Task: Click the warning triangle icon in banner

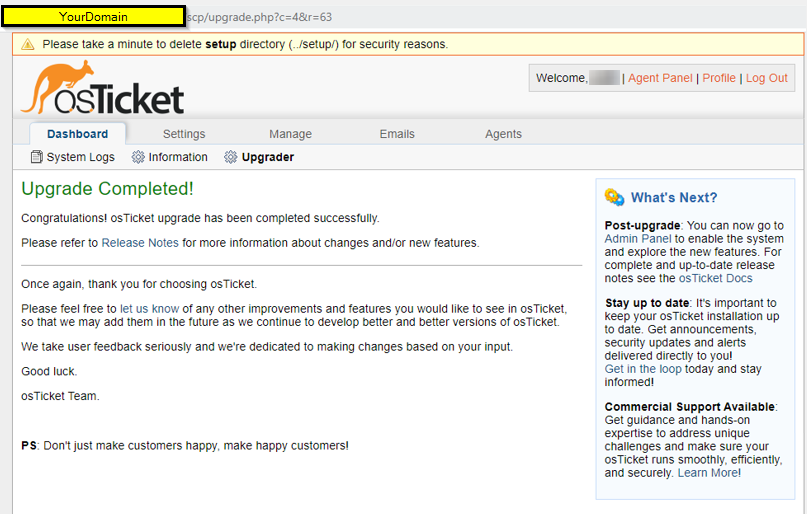Action: click(27, 44)
